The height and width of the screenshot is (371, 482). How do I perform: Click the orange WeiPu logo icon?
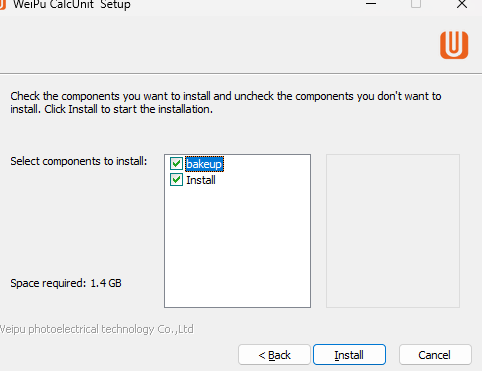(454, 45)
